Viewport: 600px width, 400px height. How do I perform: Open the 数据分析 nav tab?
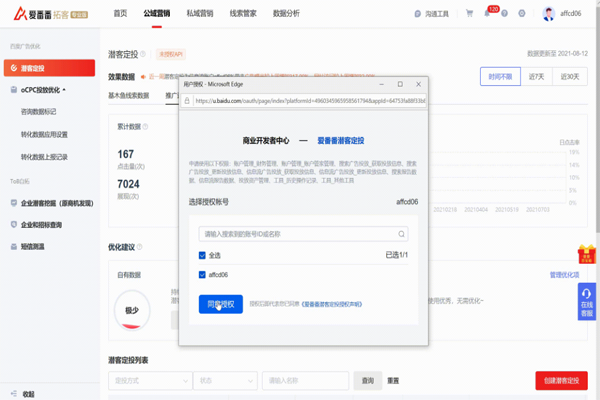tap(286, 13)
